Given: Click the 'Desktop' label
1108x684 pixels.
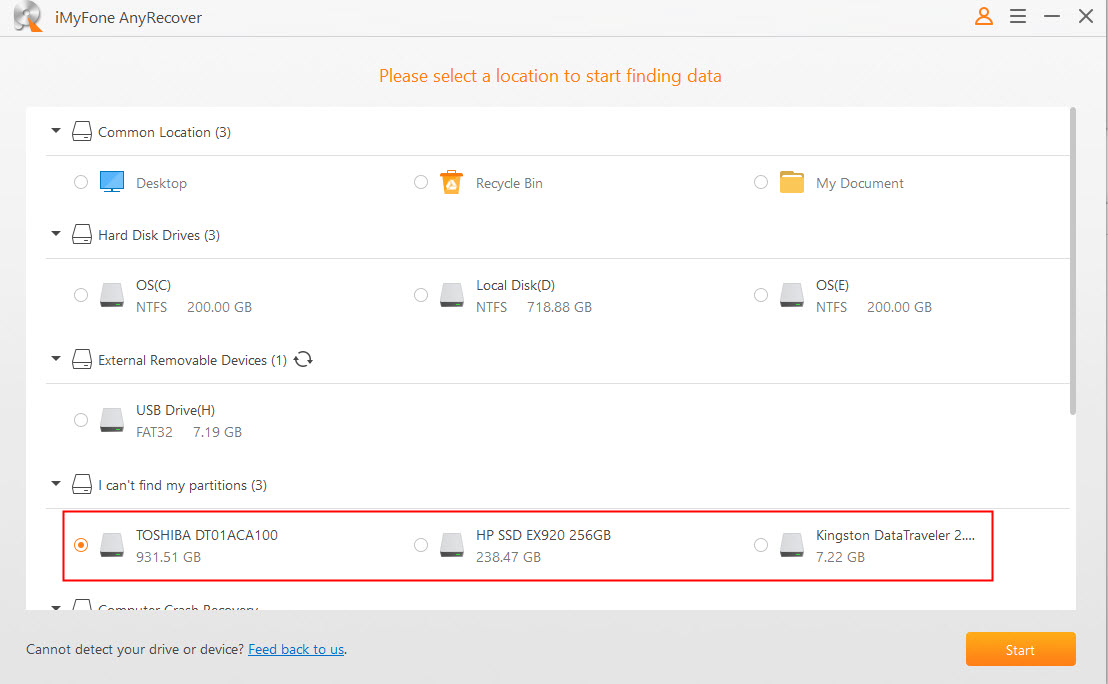Looking at the screenshot, I should [162, 183].
